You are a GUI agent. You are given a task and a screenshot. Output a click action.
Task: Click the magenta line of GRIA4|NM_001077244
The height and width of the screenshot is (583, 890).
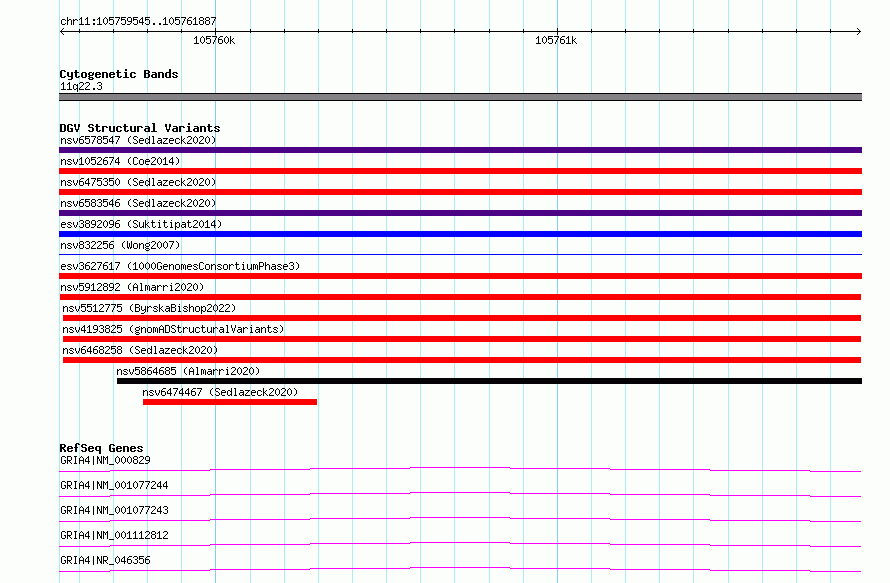click(460, 494)
